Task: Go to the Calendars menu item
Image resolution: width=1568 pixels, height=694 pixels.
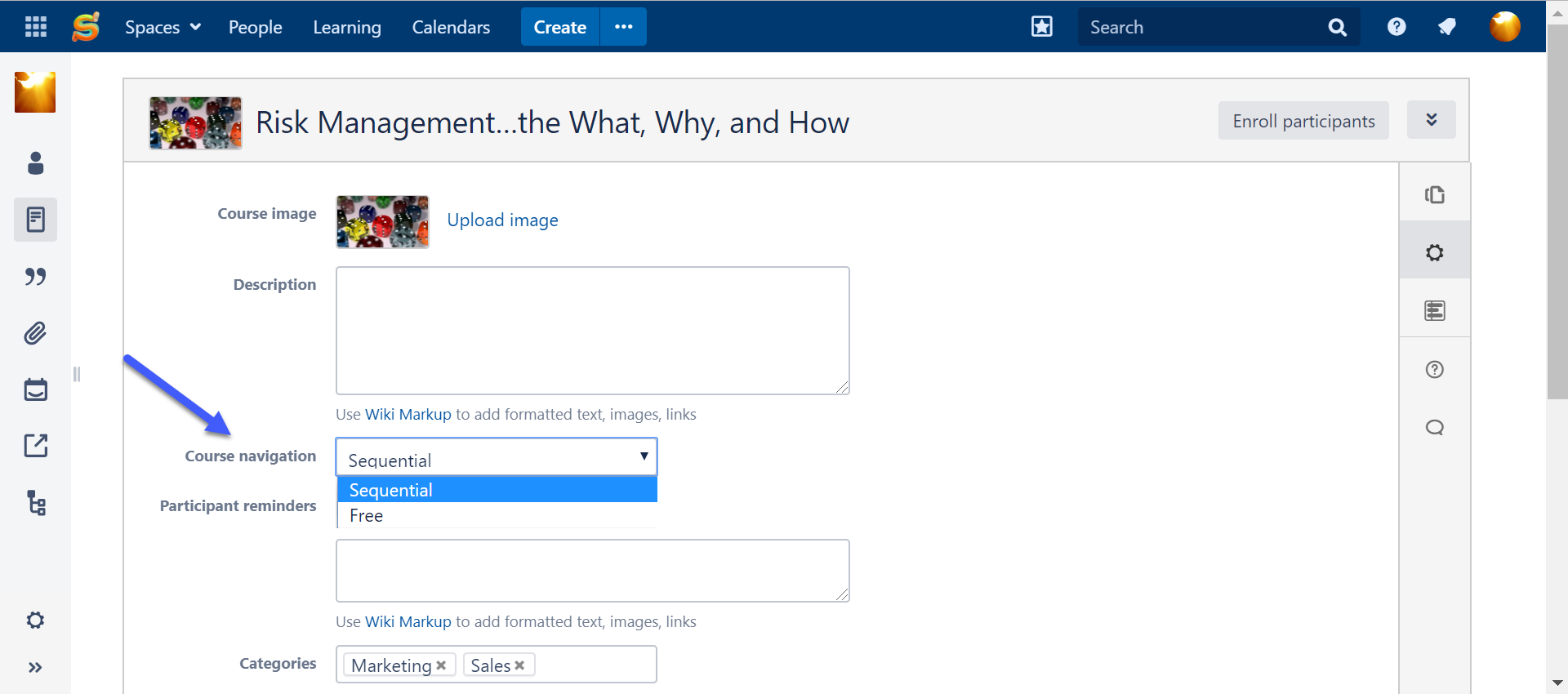Action: 451,27
